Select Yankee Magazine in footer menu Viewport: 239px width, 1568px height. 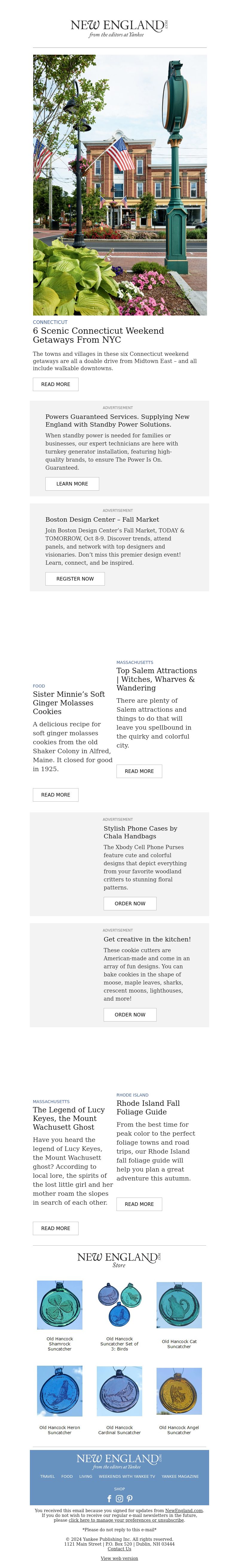[x=180, y=1476]
